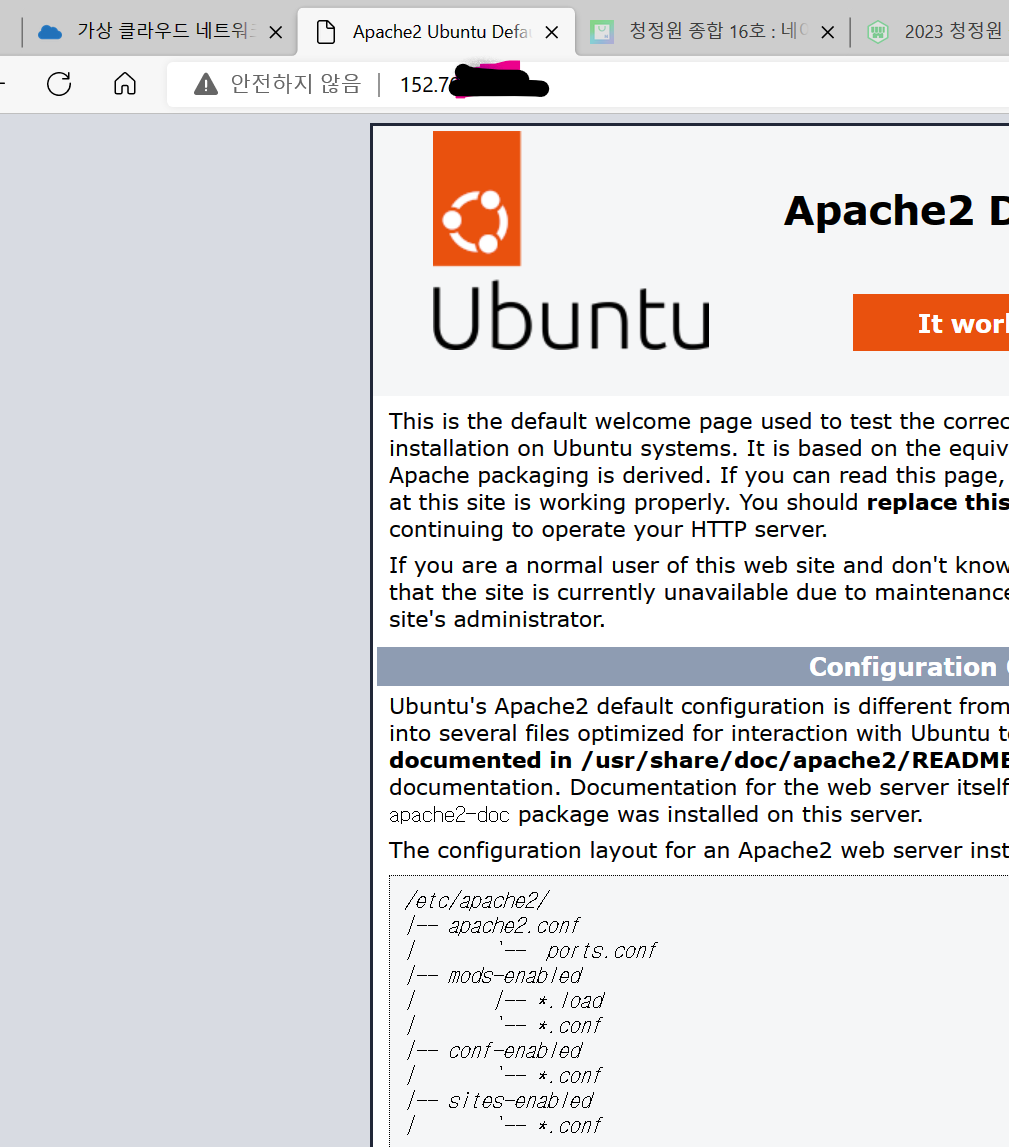
Task: Click 'ports.conf' in the config layout
Action: click(x=601, y=951)
